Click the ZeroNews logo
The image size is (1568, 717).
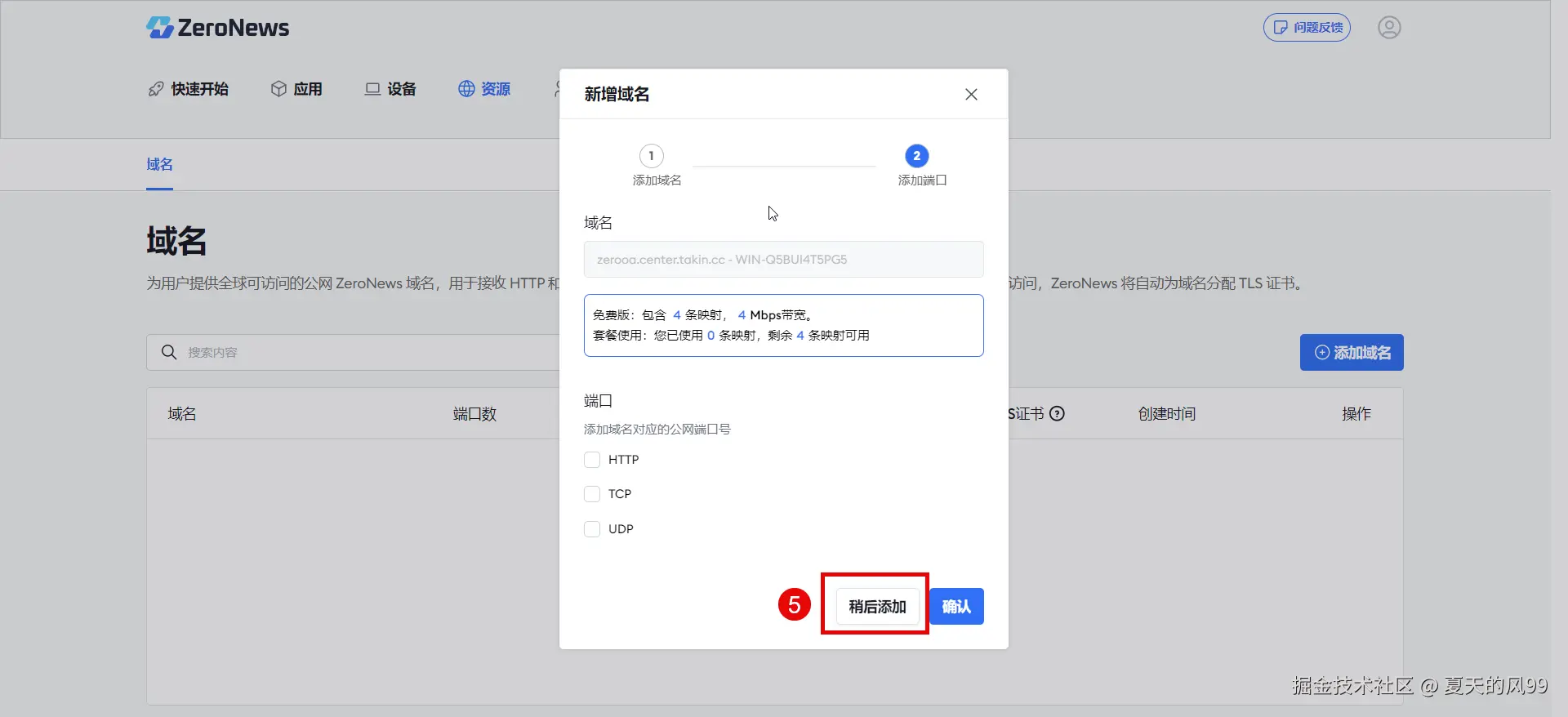(217, 28)
